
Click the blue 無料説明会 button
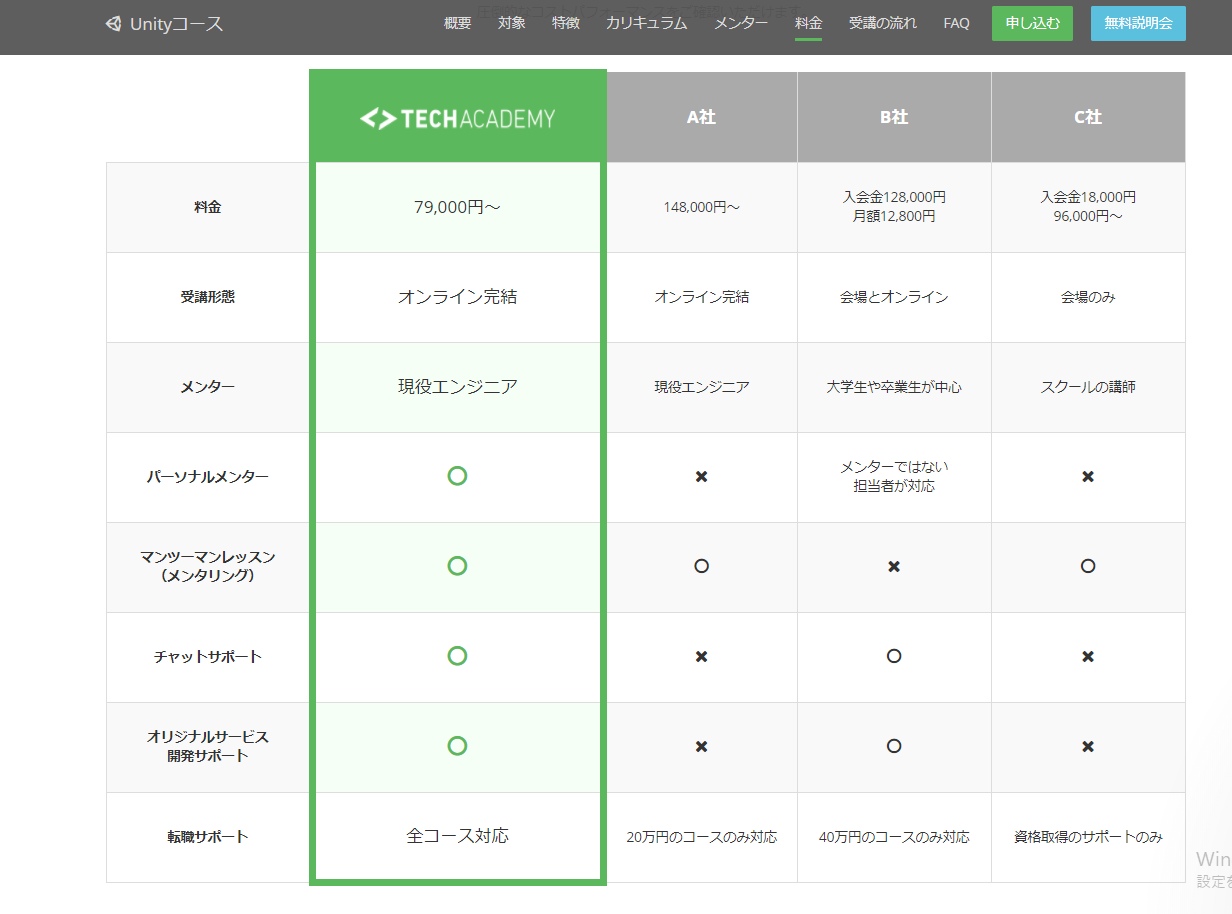[x=1138, y=23]
